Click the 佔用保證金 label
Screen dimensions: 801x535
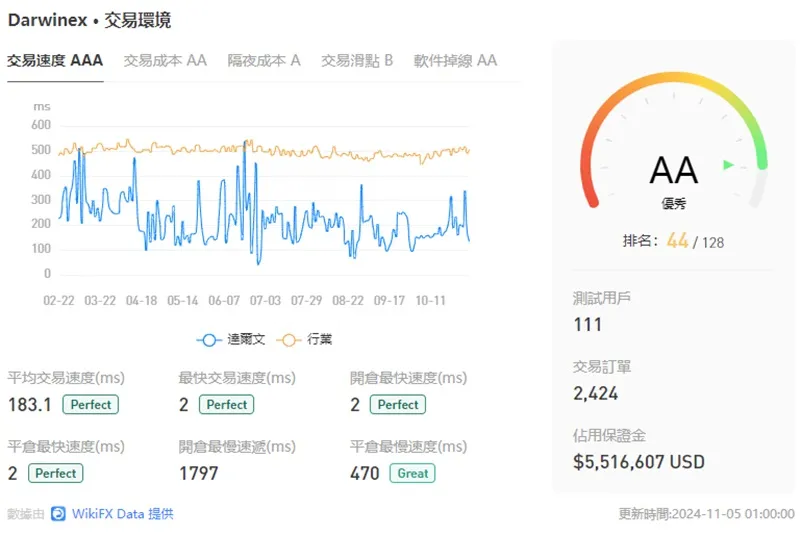609,435
